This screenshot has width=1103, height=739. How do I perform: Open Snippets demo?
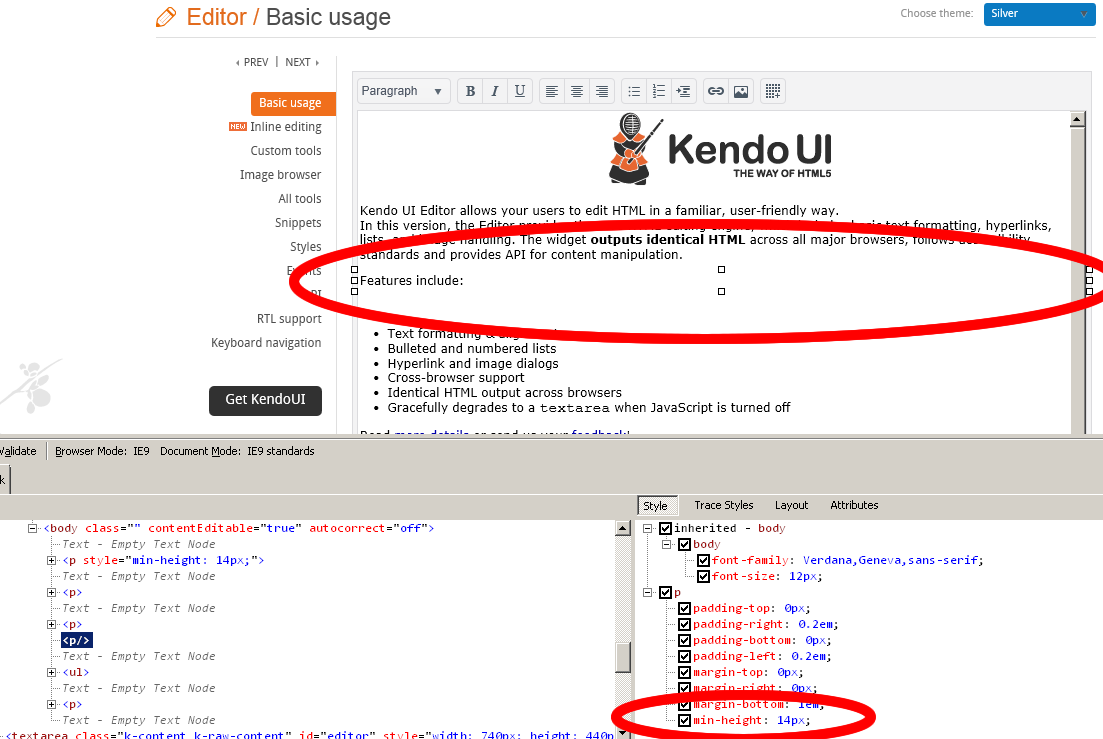[298, 223]
